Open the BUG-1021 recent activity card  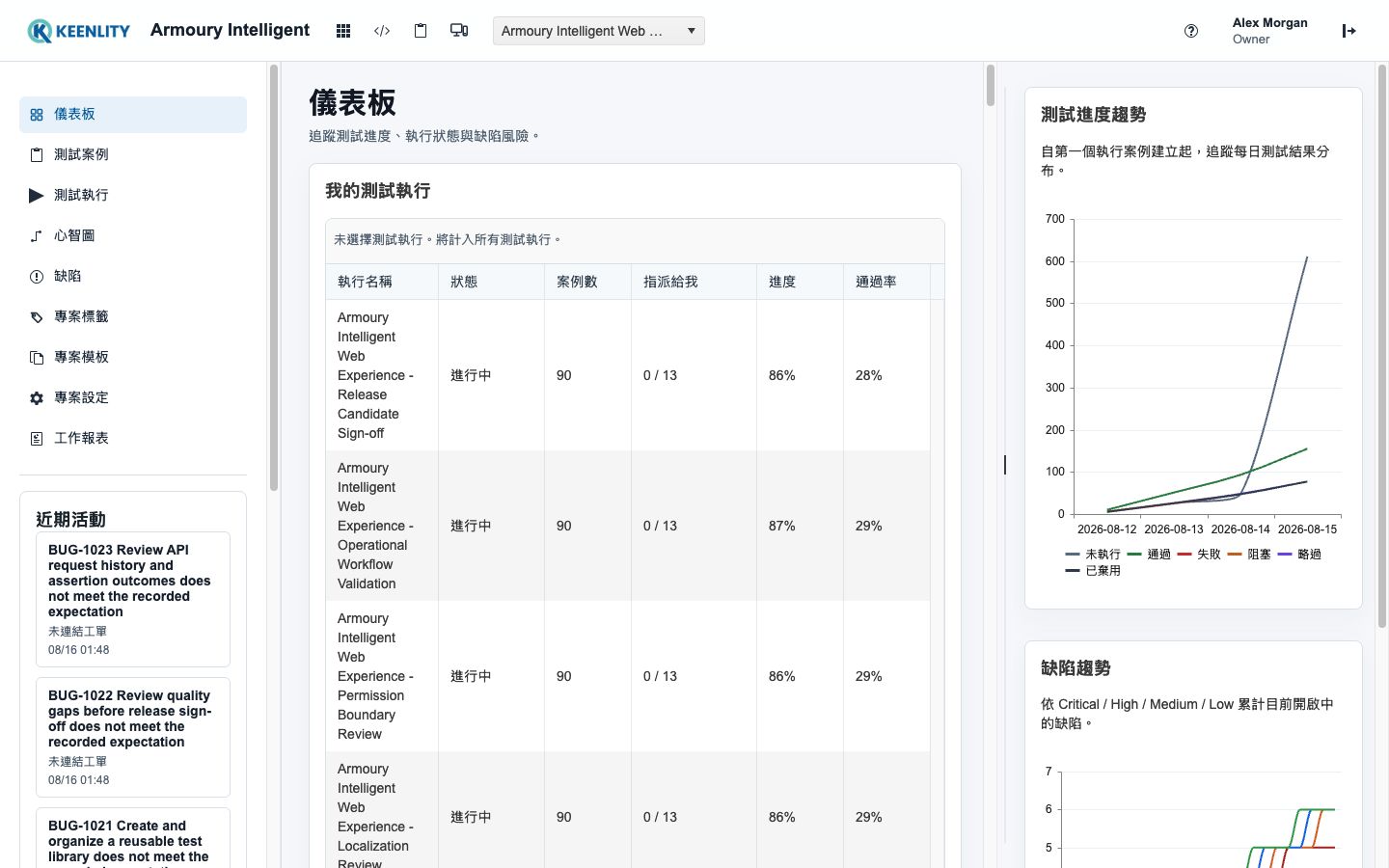click(133, 838)
